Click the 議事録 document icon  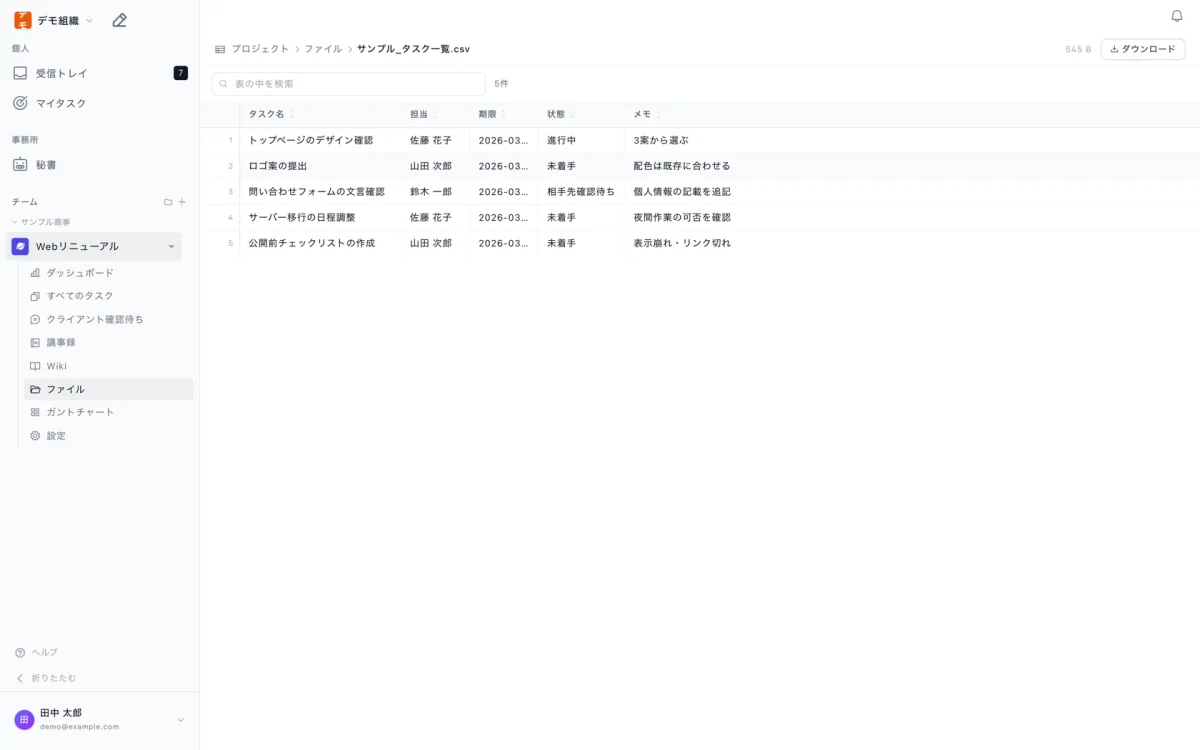35,342
